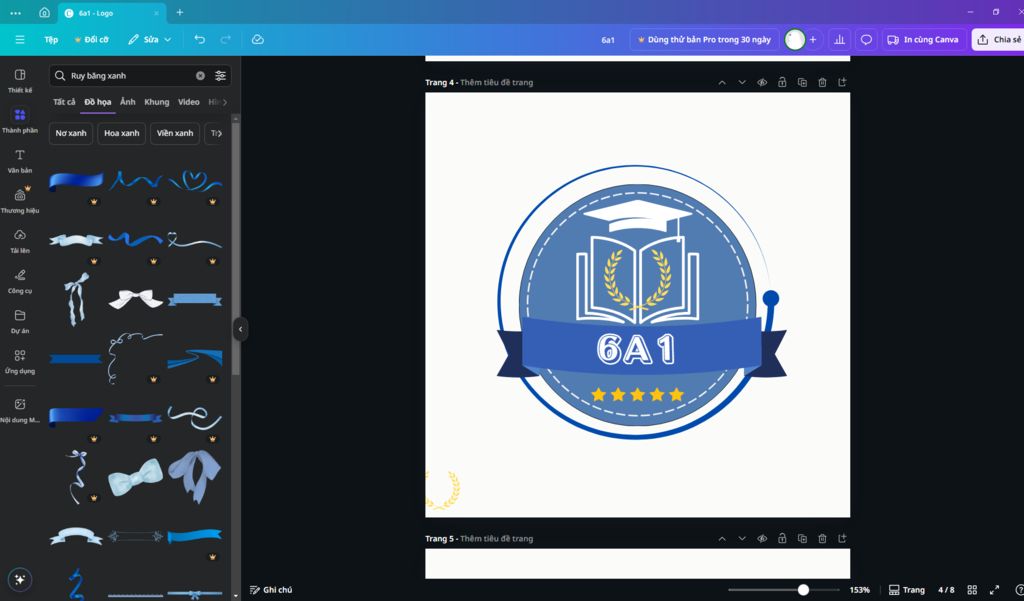This screenshot has width=1024, height=601.
Task: Open the hamburger main menu
Action: (x=20, y=40)
